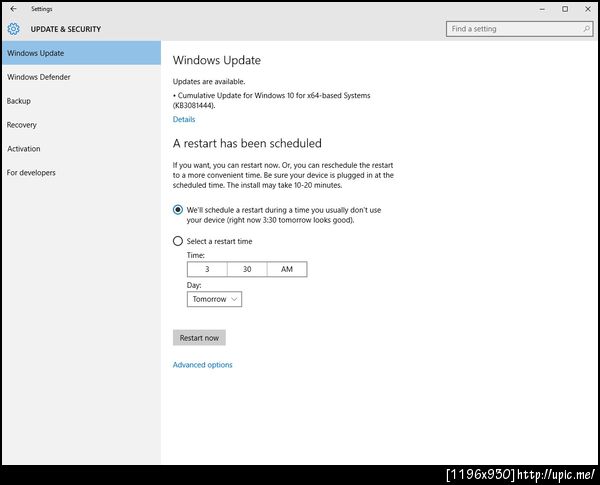Open Activation settings

pyautogui.click(x=82, y=149)
